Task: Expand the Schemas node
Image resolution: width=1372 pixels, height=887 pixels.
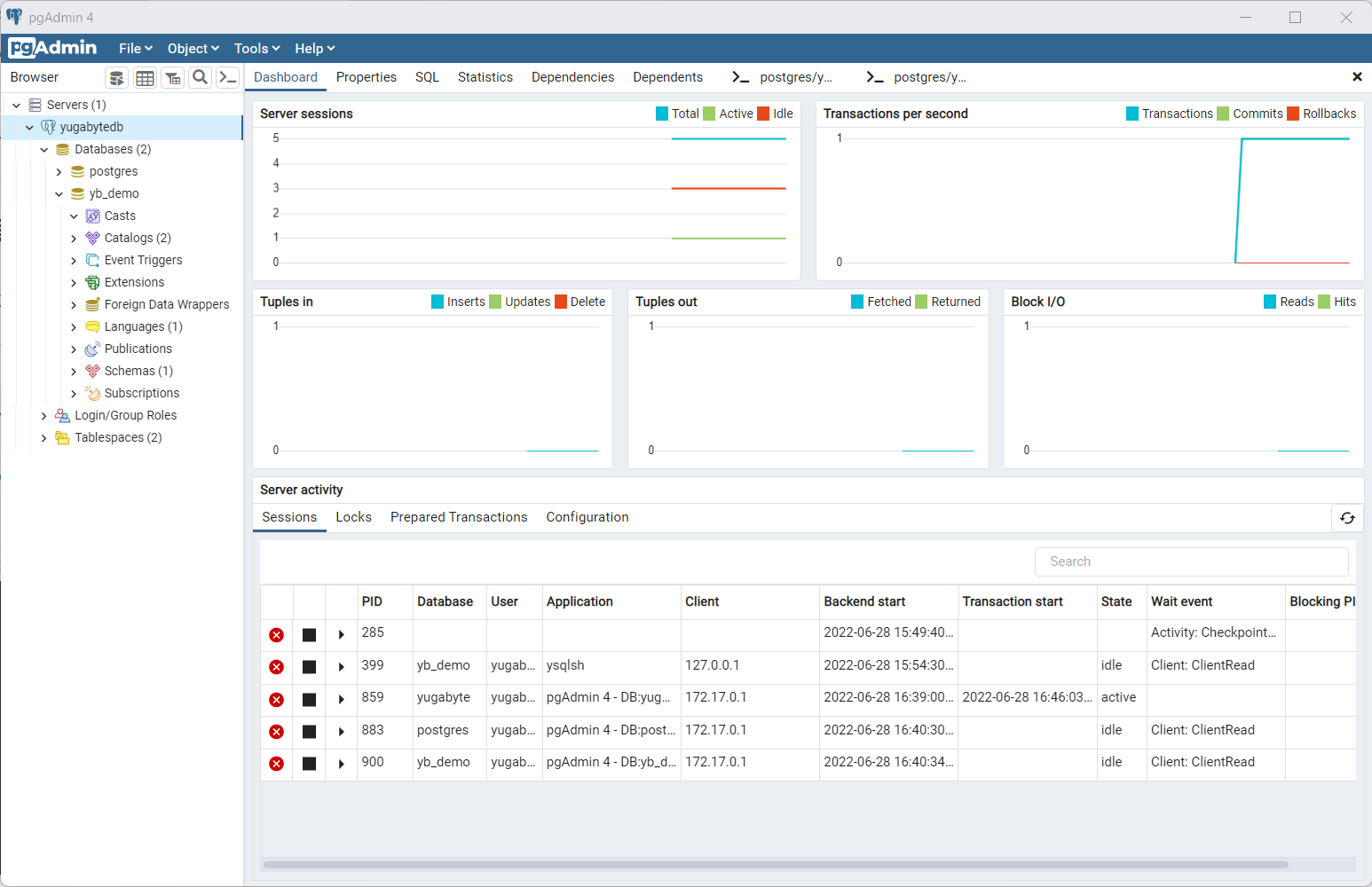Action: [x=75, y=371]
